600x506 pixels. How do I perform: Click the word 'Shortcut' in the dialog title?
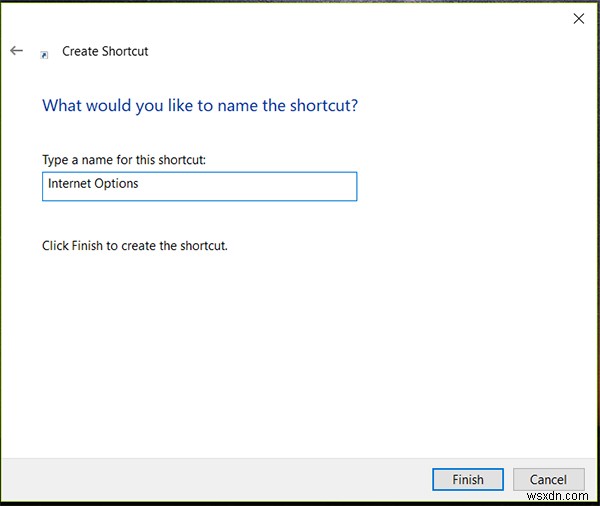coord(125,51)
